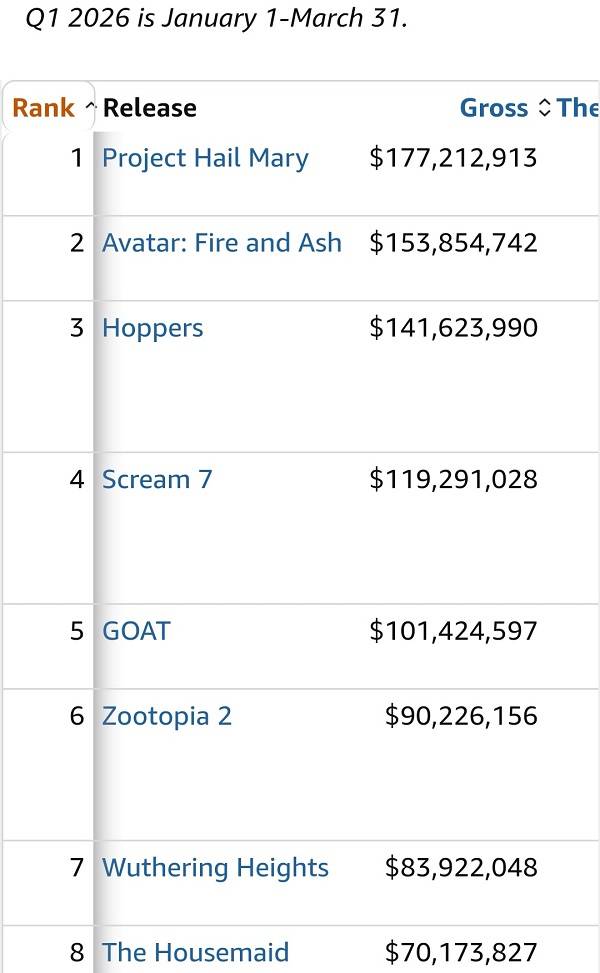The height and width of the screenshot is (973, 600).
Task: Open Zootopia 2 release page
Action: point(166,716)
